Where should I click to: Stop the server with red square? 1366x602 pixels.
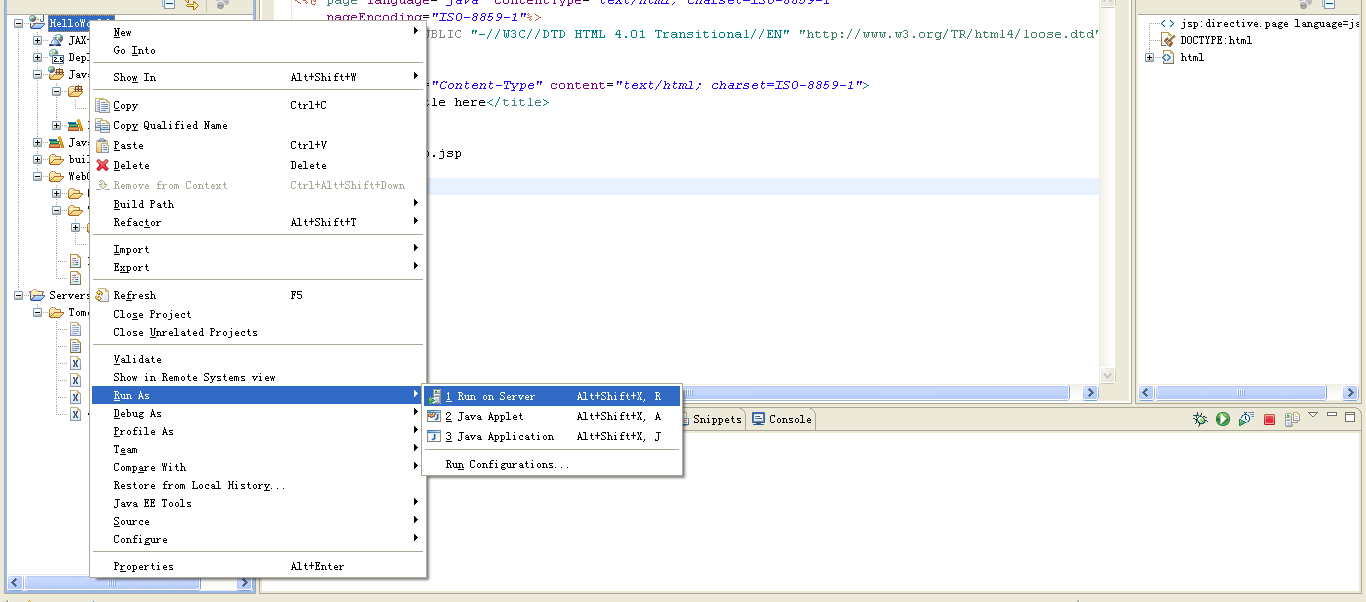point(1269,420)
